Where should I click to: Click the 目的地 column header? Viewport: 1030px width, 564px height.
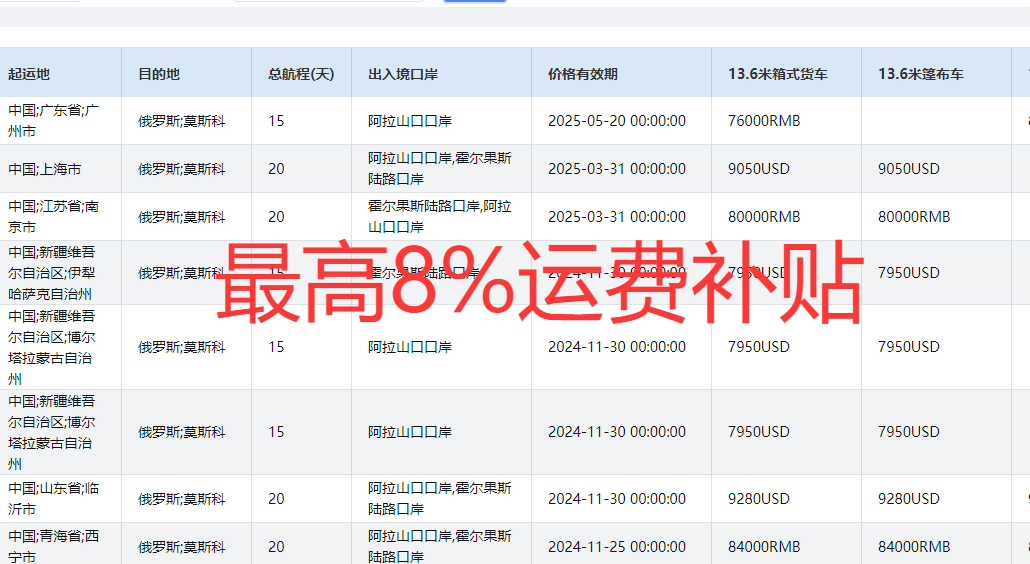point(159,74)
